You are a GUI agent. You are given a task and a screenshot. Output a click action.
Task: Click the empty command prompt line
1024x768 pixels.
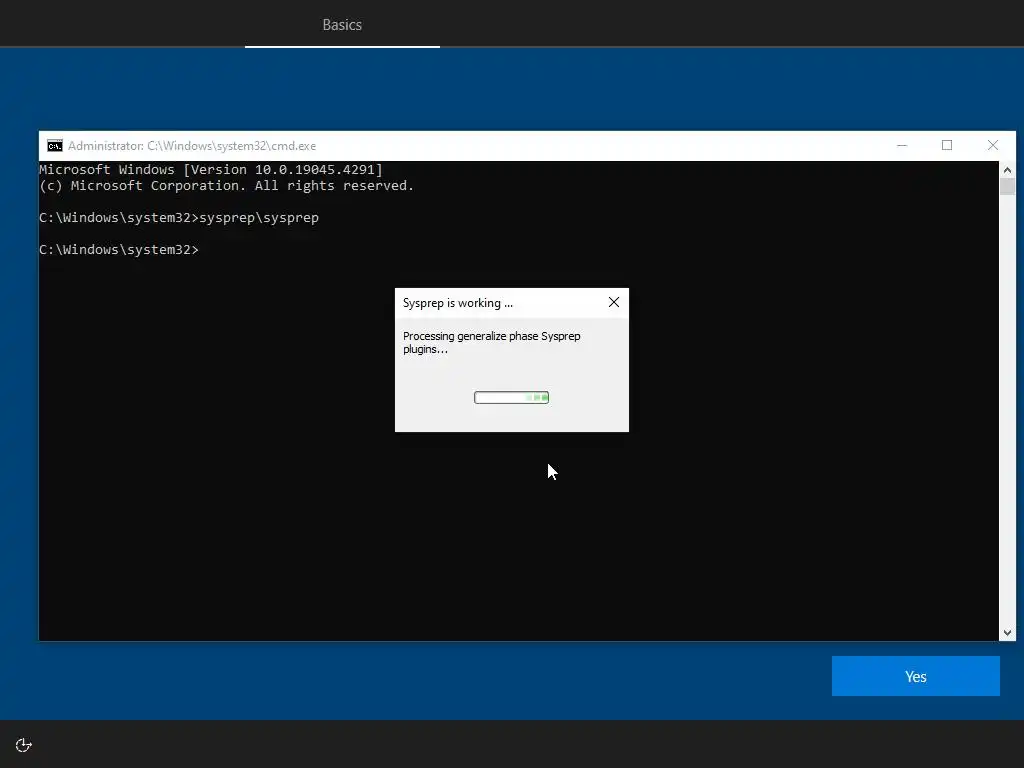pyautogui.click(x=119, y=249)
